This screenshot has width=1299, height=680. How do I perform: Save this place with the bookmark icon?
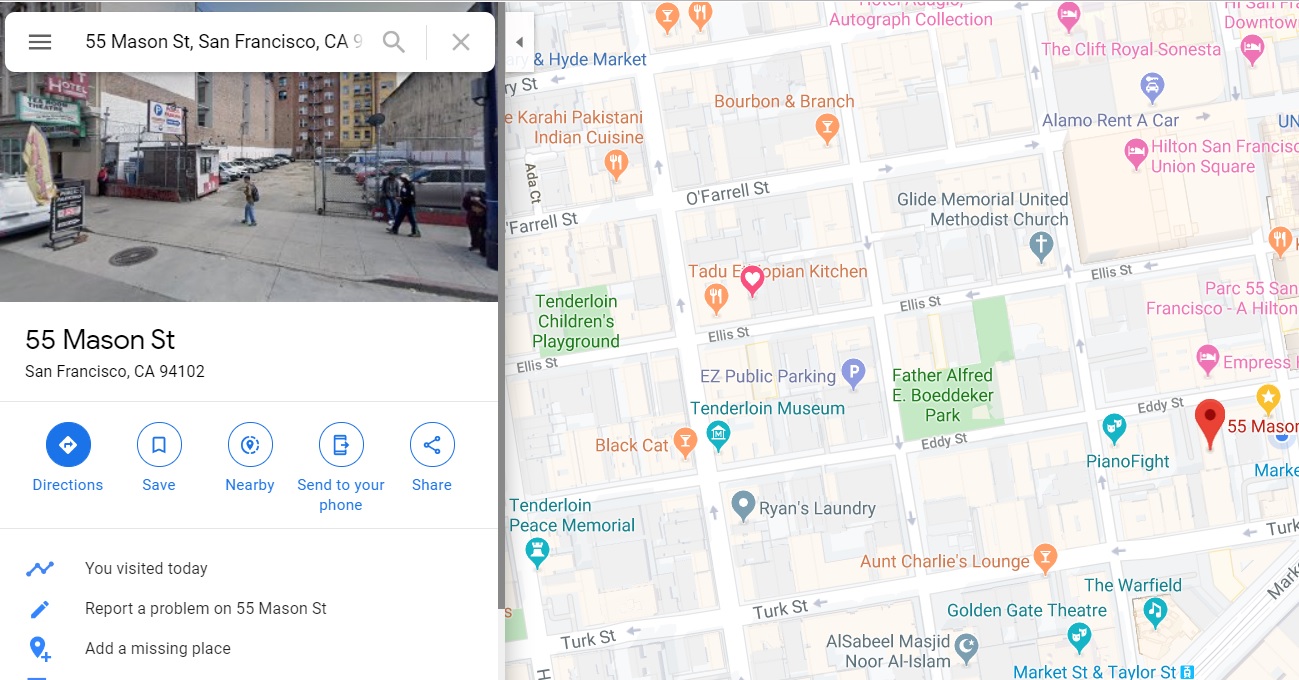[159, 445]
